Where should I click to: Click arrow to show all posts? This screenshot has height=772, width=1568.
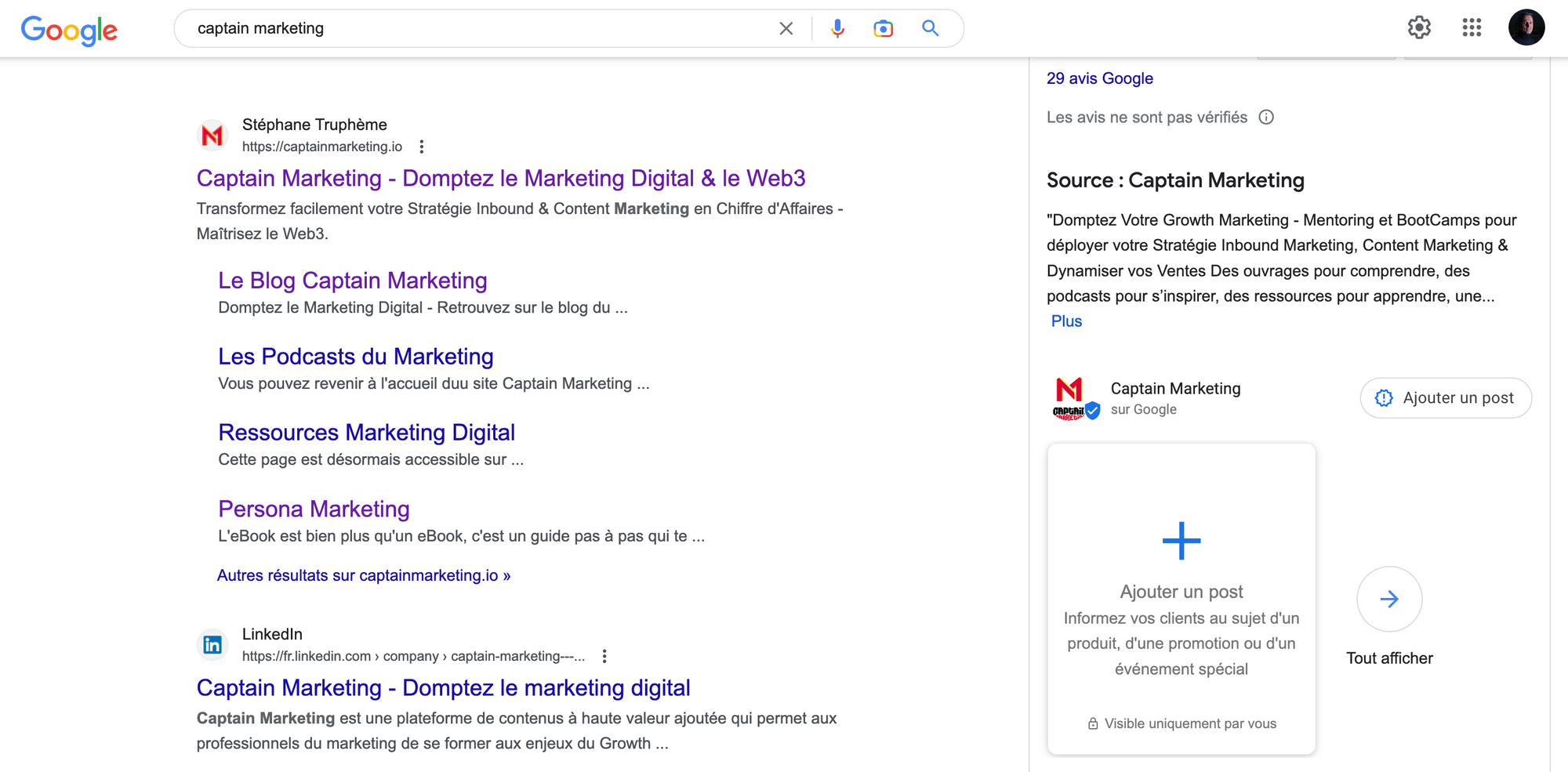click(1389, 600)
